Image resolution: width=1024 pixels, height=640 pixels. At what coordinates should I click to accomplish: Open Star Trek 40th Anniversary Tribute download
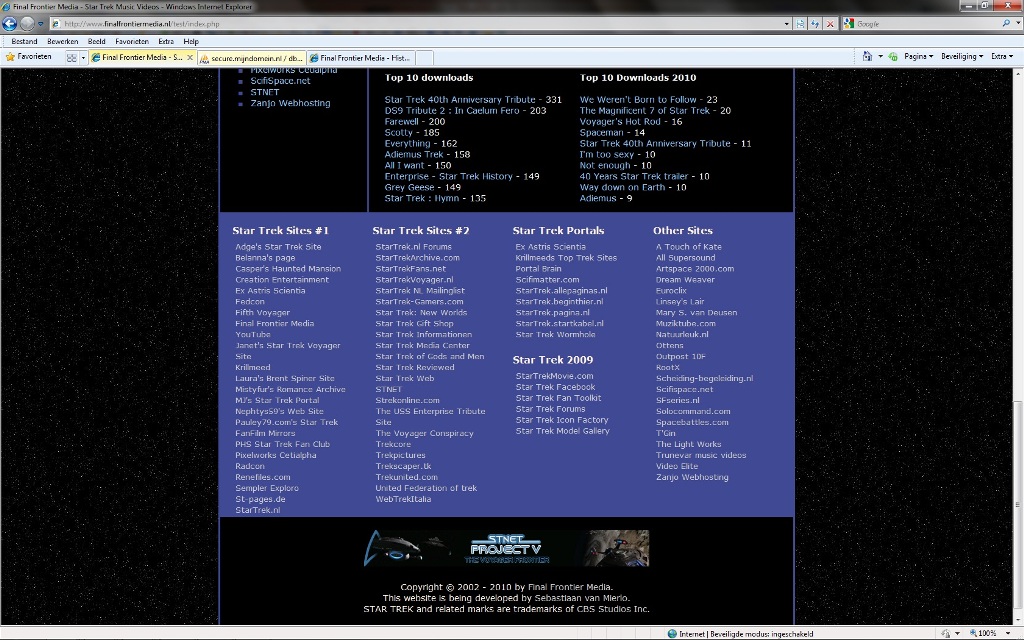click(460, 100)
